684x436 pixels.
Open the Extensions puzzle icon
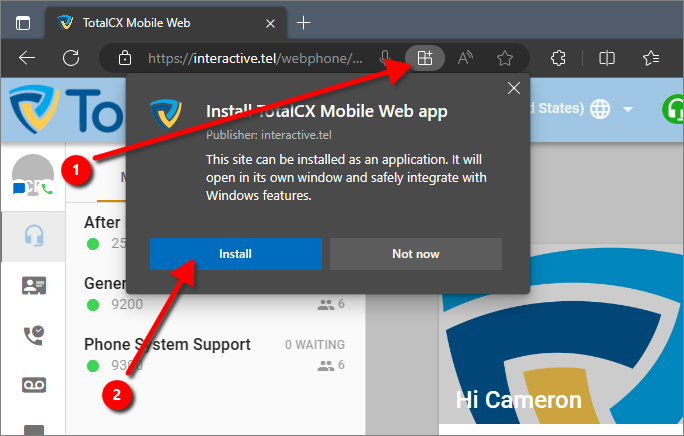tap(558, 58)
